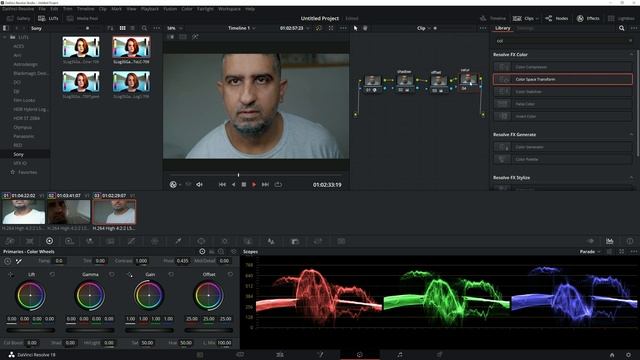Viewport: 640px width, 360px height.
Task: Open the Clip node mode dropdown
Action: 424,28
